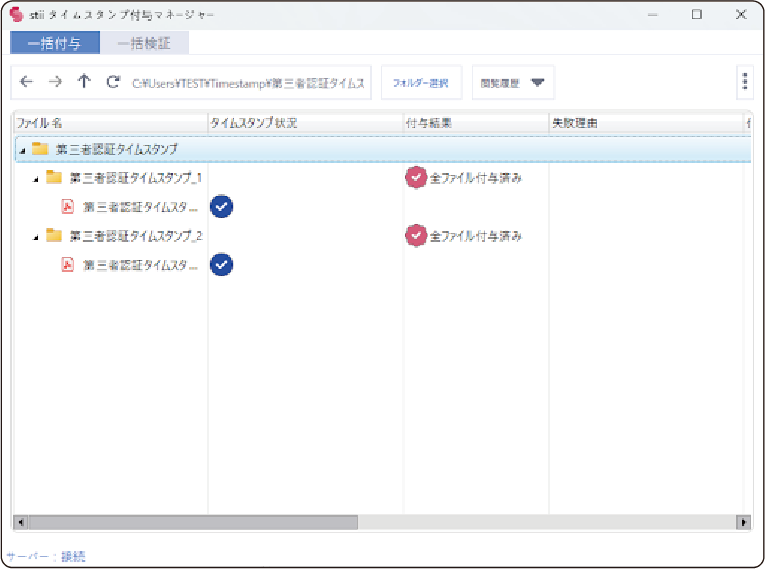This screenshot has height=569, width=765.
Task: Click the blue checkmark status under 第三者認証タイムスタンプ_1
Action: tap(222, 206)
